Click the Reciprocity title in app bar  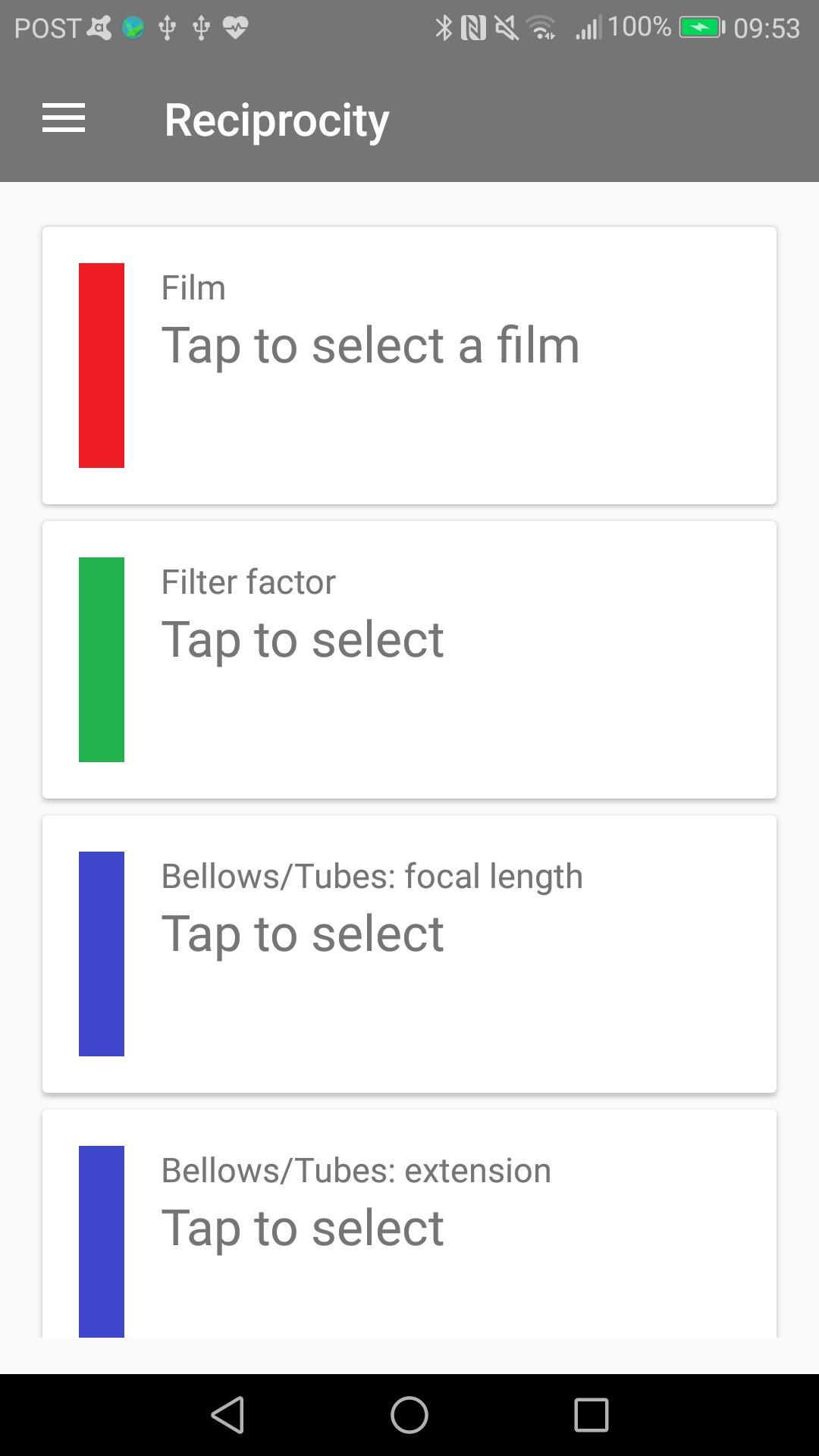coord(277,120)
